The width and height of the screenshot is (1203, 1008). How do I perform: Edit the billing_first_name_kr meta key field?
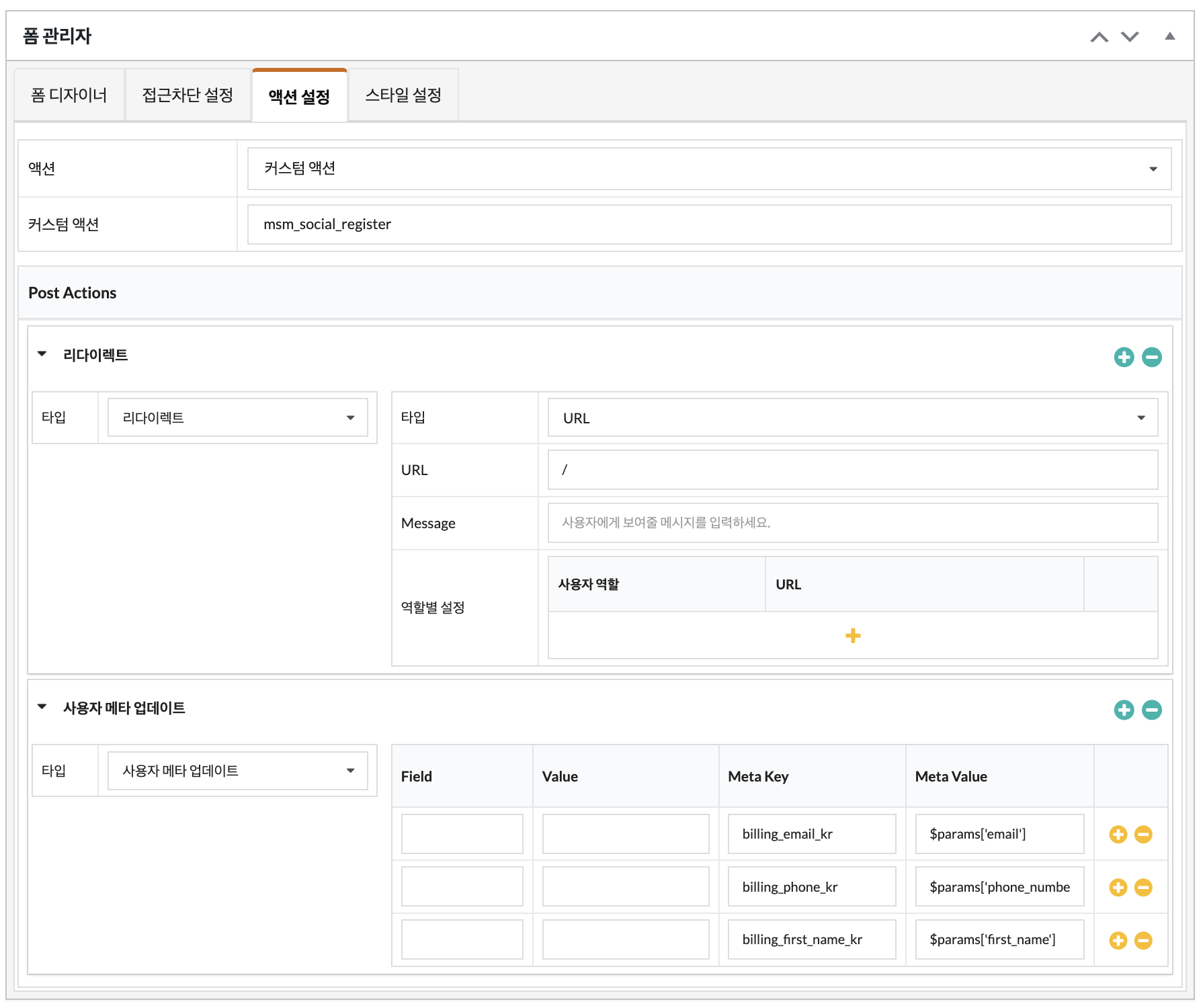812,939
